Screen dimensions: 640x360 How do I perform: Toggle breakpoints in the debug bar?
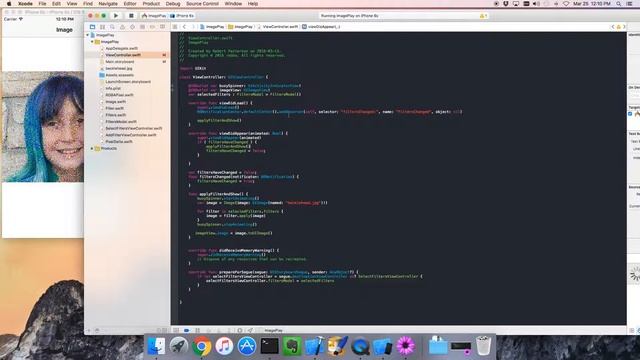pyautogui.click(x=187, y=330)
